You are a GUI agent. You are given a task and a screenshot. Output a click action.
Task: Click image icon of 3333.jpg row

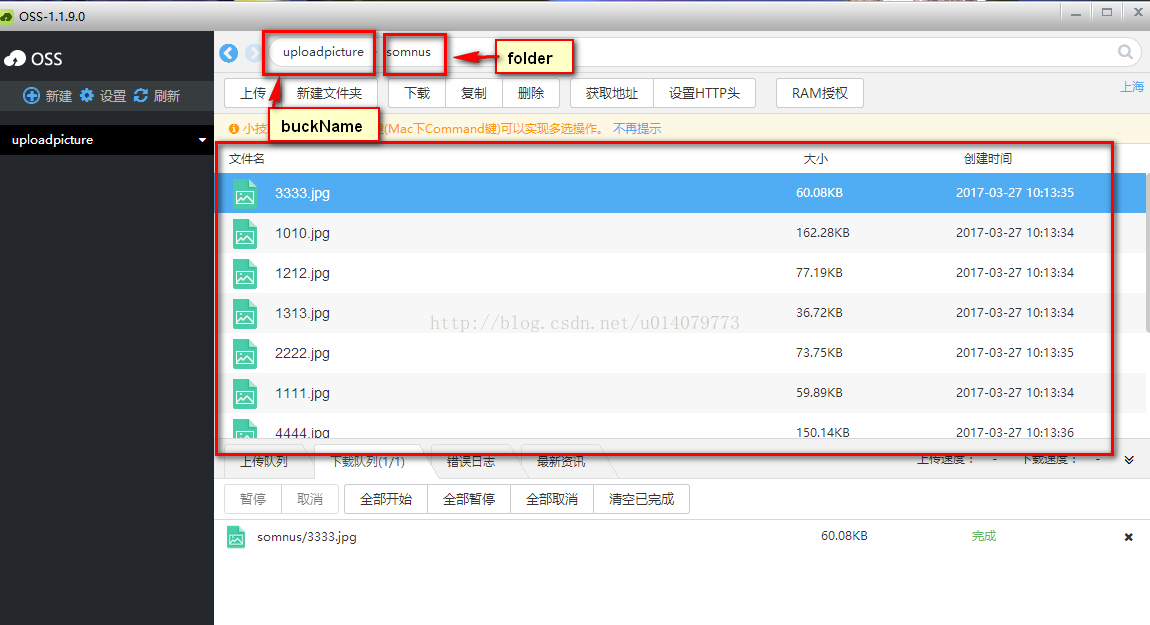point(245,193)
